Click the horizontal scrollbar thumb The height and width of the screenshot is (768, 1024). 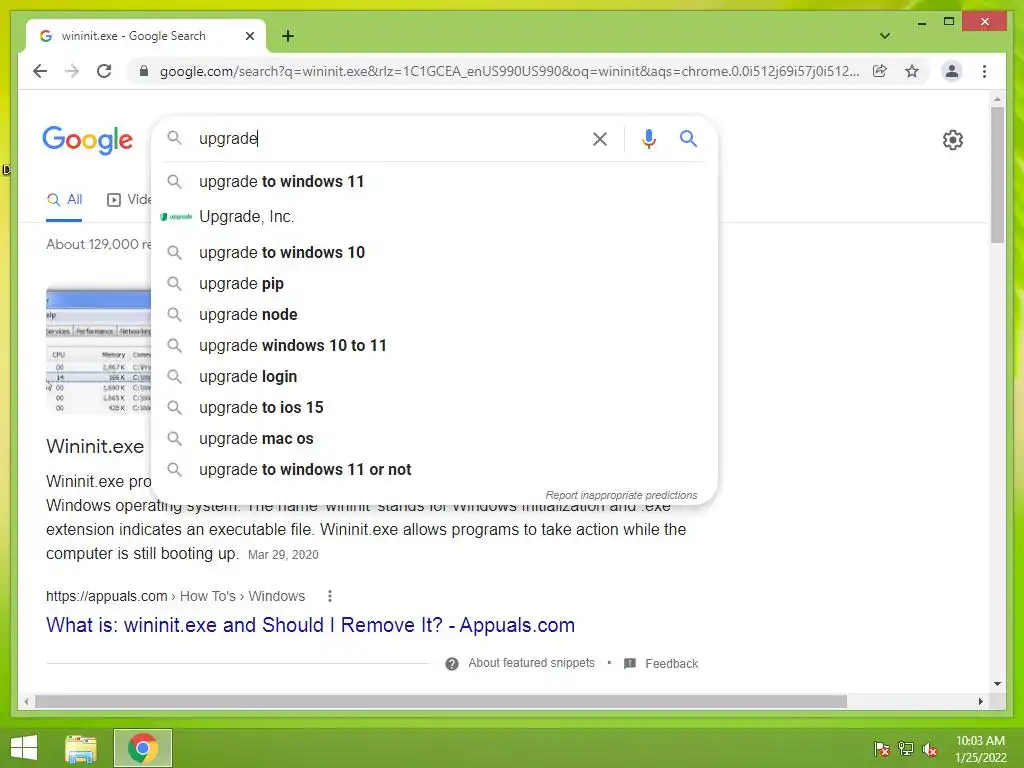click(441, 701)
